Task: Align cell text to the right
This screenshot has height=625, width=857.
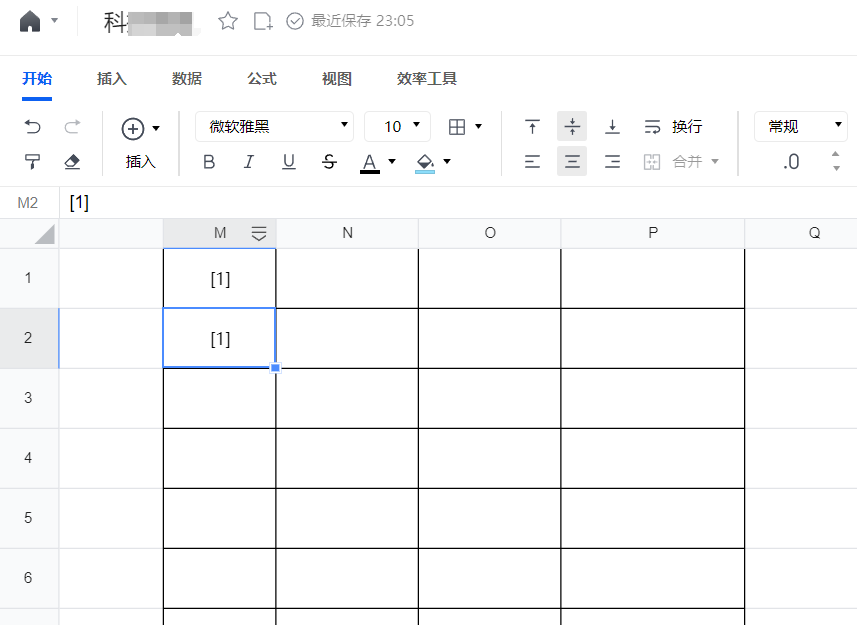Action: click(x=613, y=162)
